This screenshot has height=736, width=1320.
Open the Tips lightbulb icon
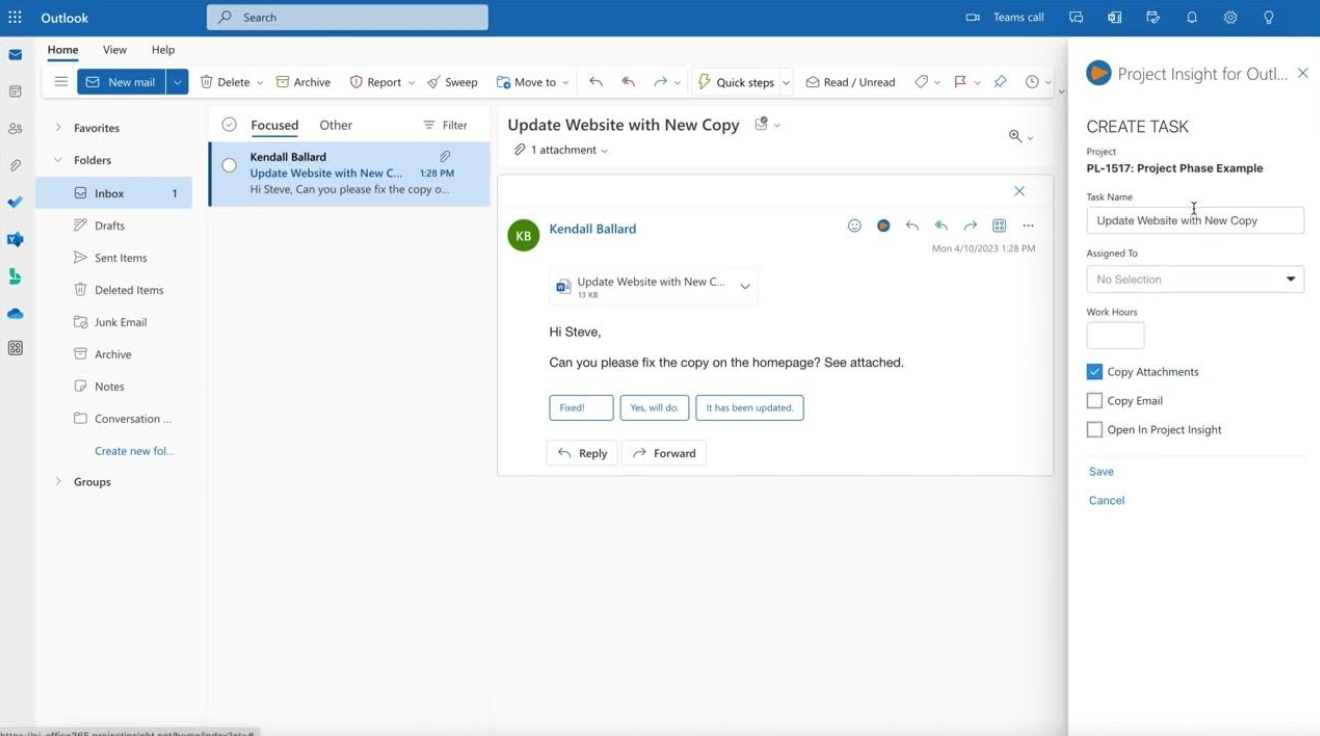click(1269, 17)
